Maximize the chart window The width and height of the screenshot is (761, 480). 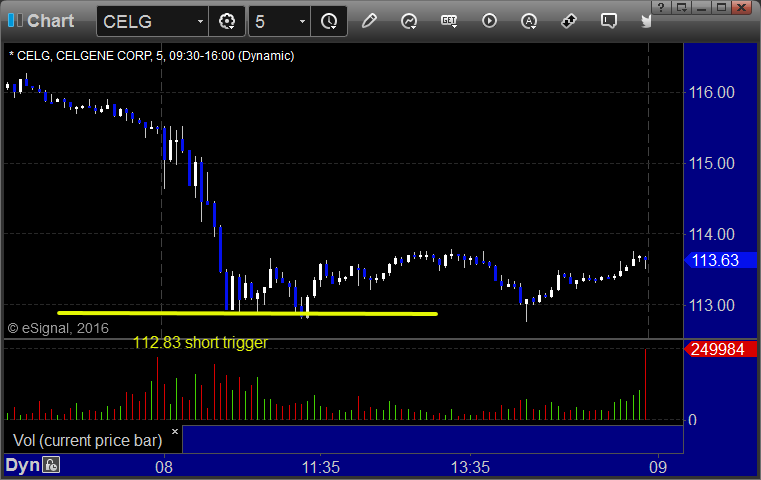click(x=722, y=7)
